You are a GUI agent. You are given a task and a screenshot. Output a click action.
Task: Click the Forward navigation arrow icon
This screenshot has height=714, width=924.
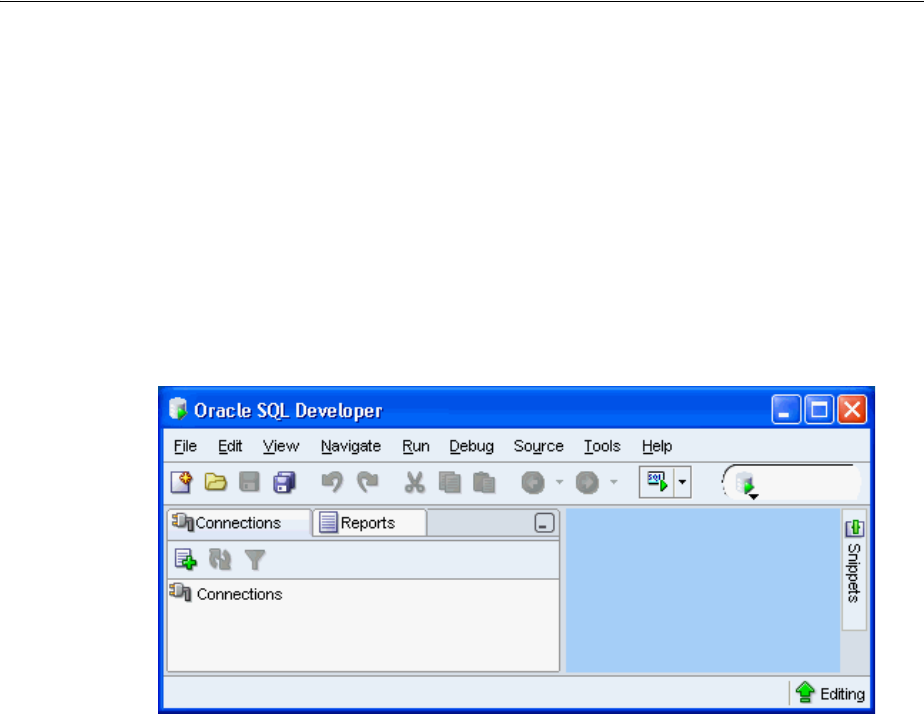click(x=587, y=482)
